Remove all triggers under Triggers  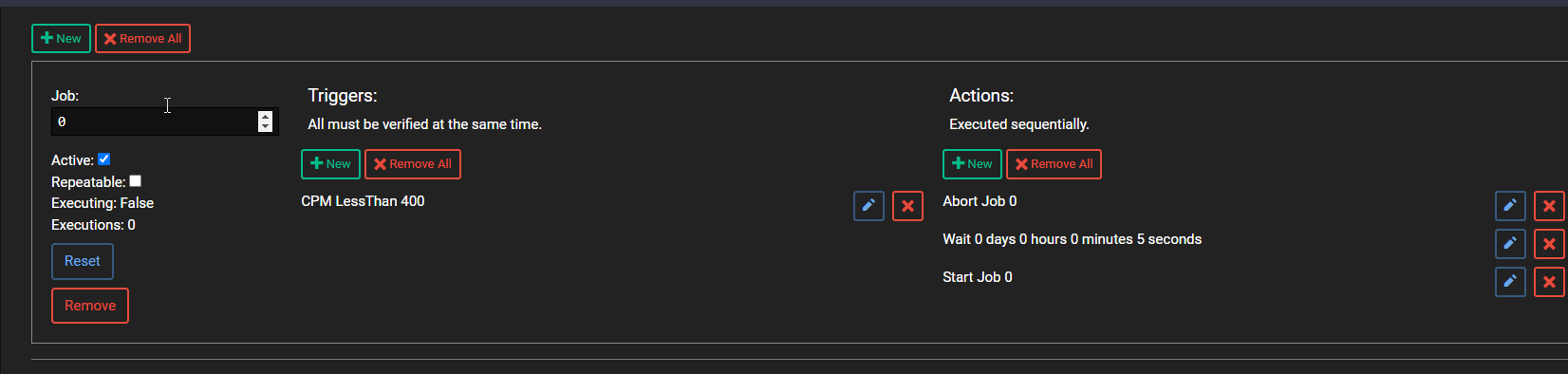click(x=412, y=163)
